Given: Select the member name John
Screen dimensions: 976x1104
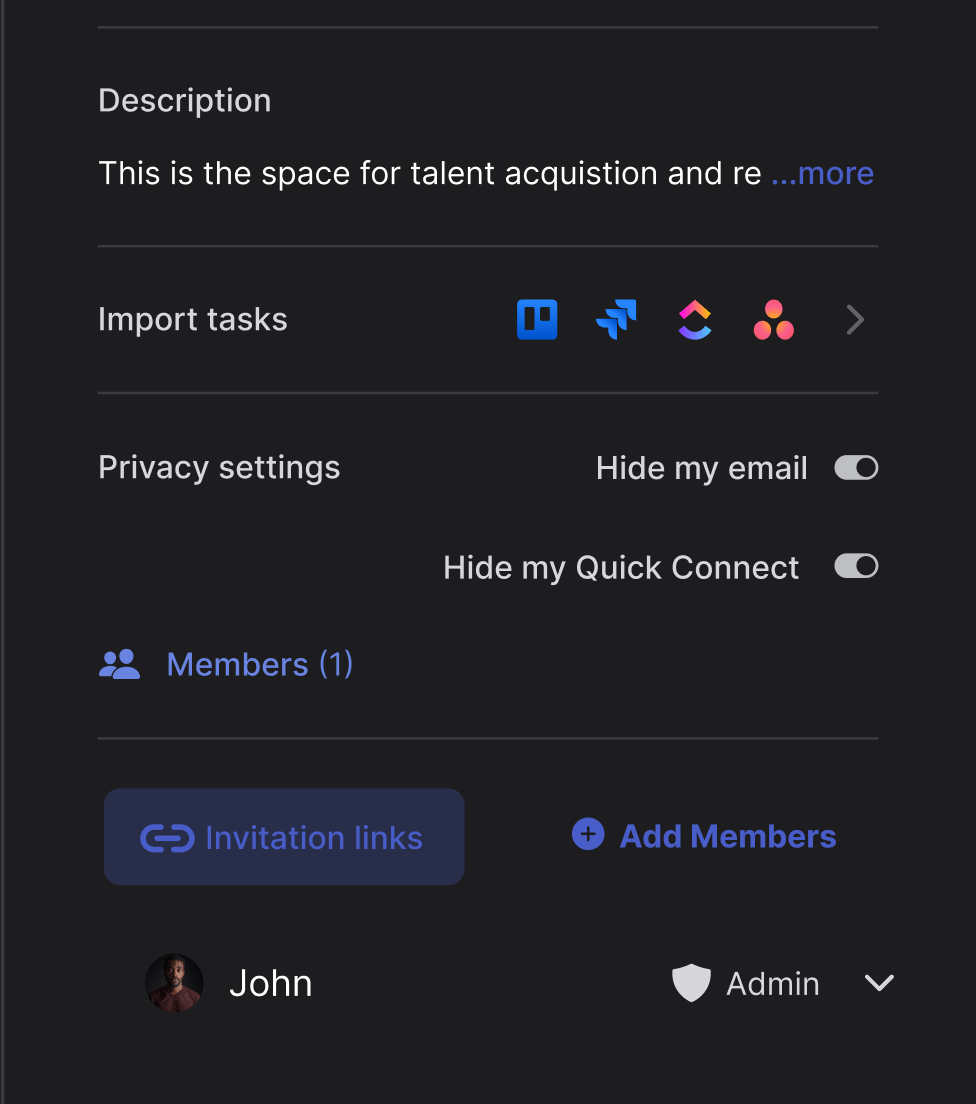Looking at the screenshot, I should coord(271,984).
